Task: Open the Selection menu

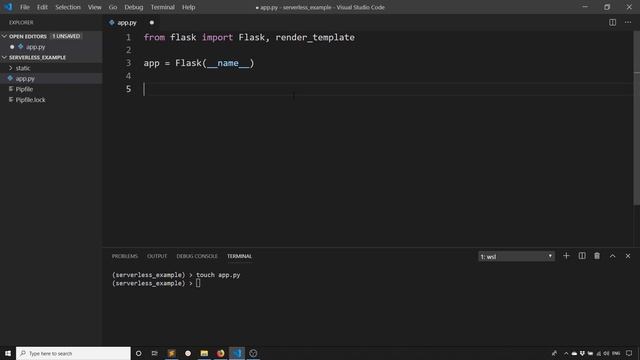Action: 68,7
